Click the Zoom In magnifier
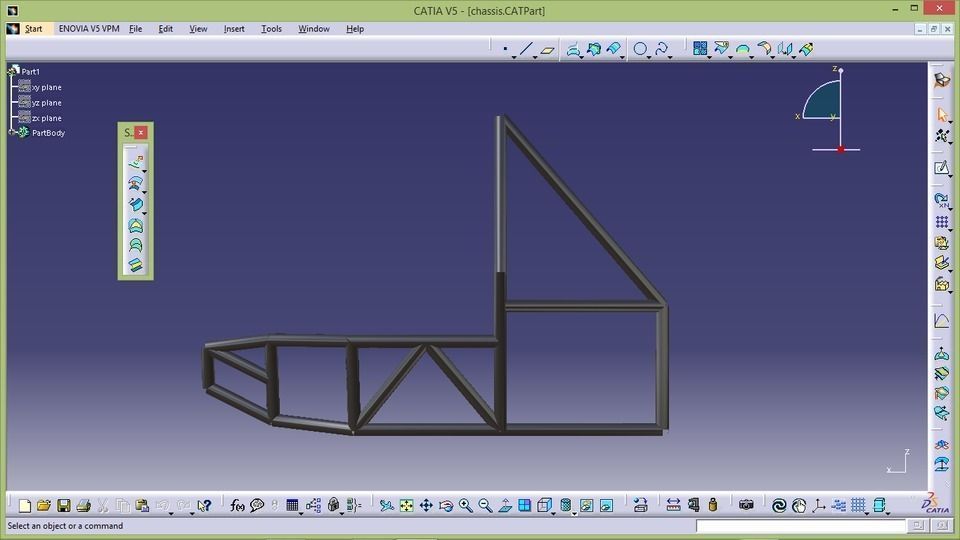The image size is (960, 540). [465, 505]
